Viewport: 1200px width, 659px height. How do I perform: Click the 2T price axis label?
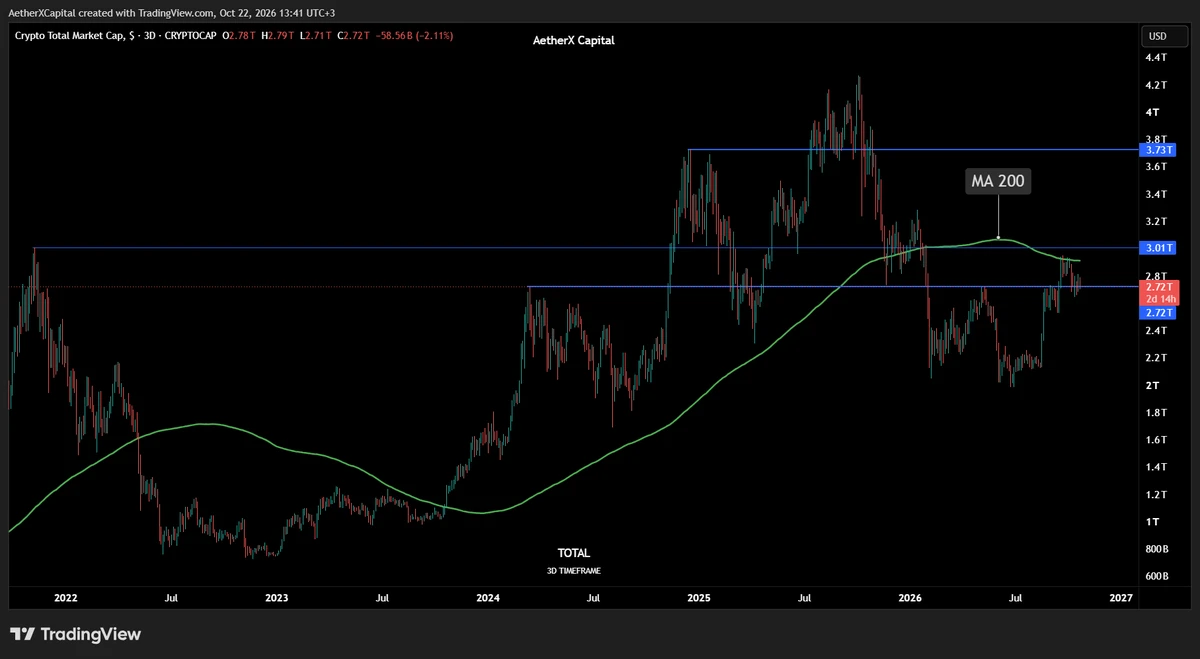(1152, 385)
